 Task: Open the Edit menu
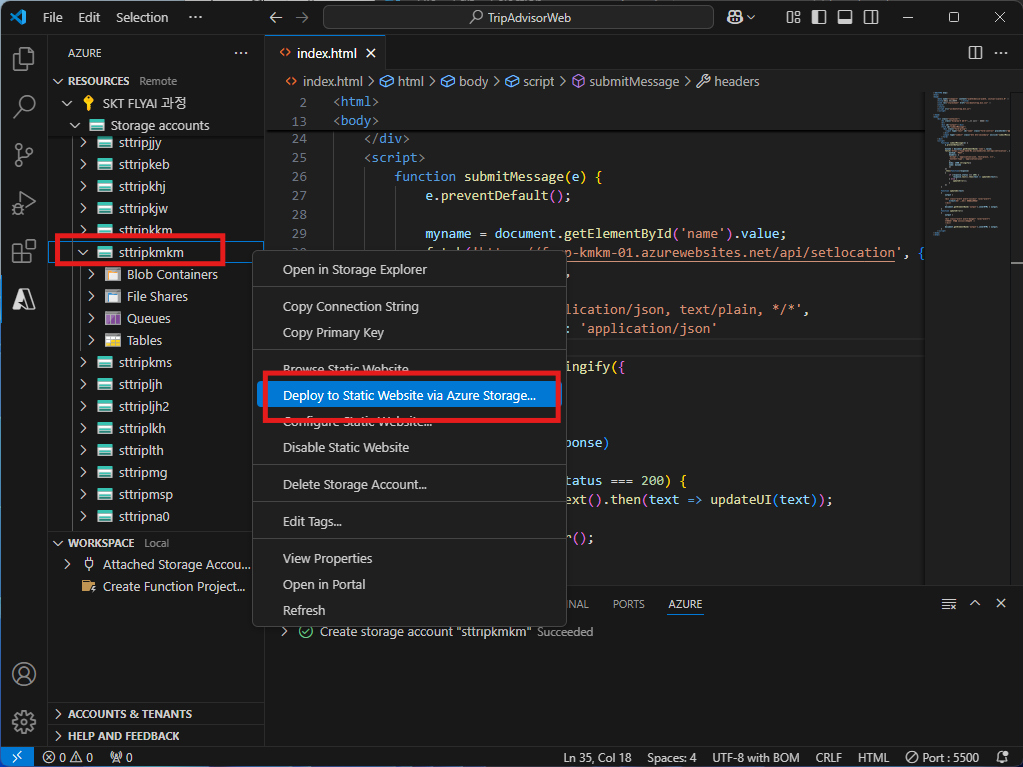[x=89, y=18]
